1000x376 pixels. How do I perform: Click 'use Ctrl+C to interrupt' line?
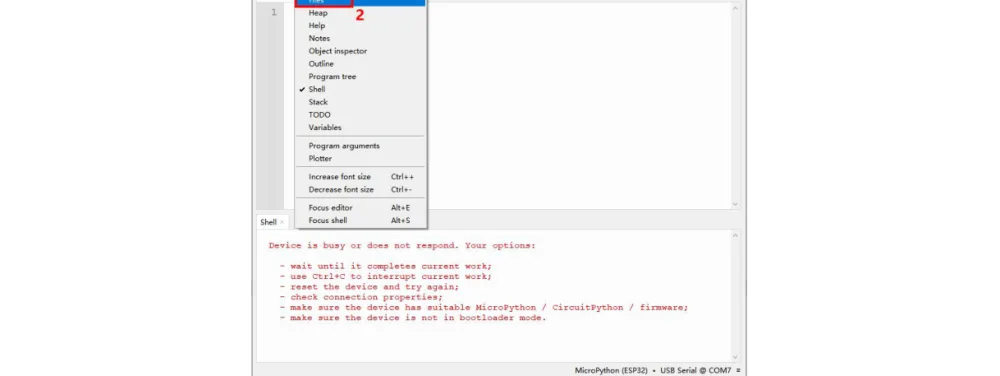386,277
